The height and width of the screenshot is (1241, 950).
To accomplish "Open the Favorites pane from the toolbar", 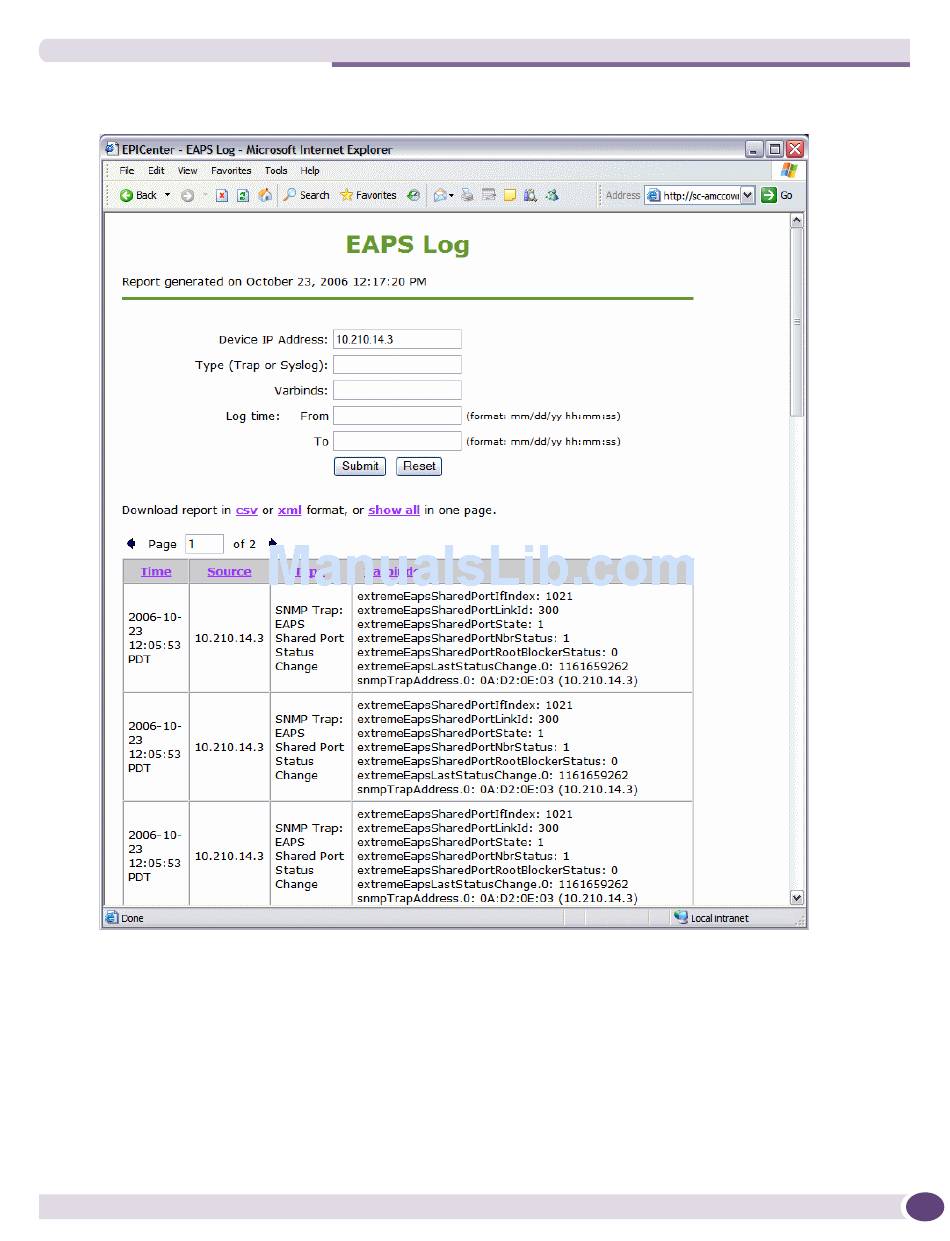I will tap(368, 196).
